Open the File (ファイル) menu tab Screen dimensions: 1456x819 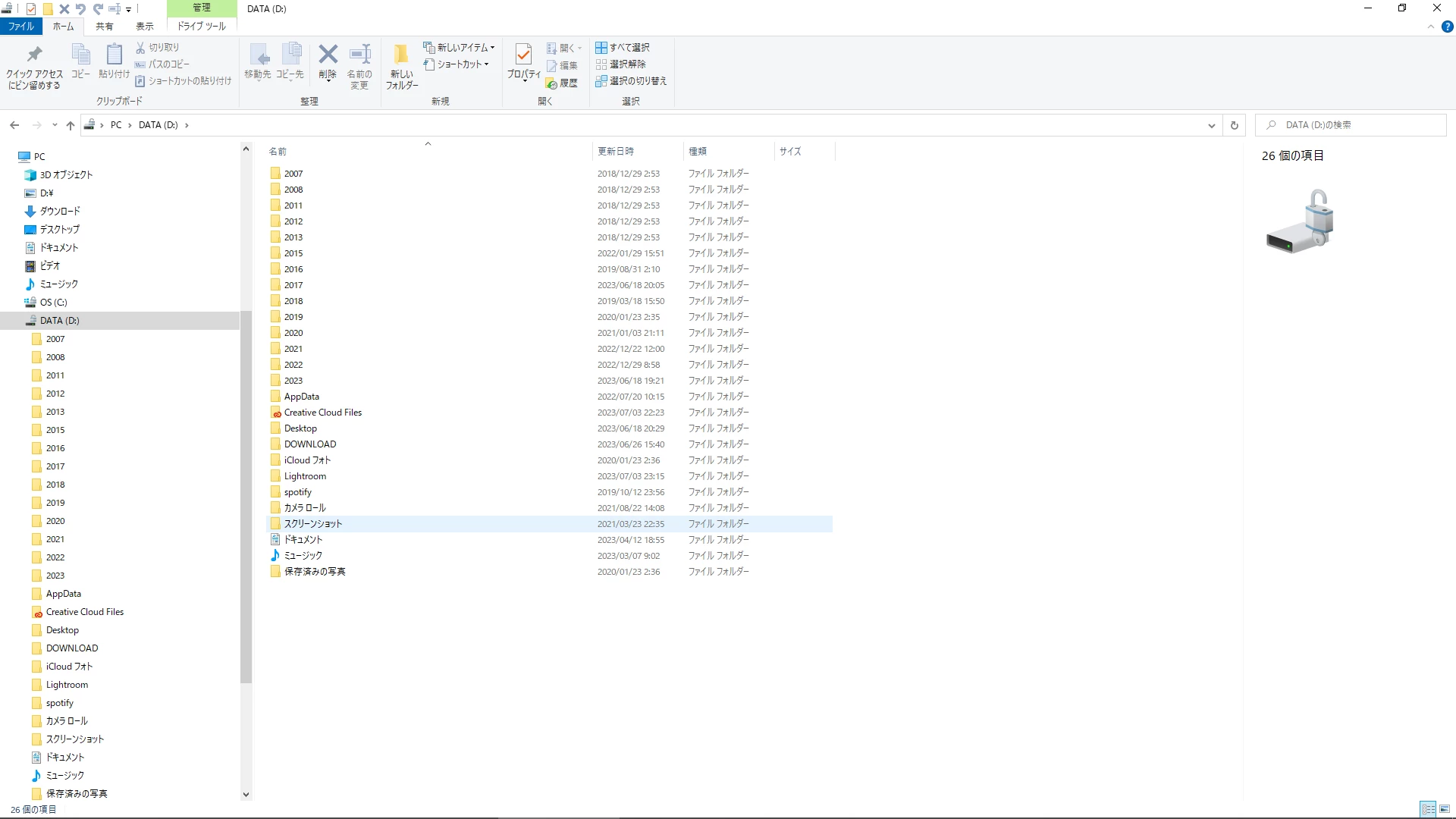(x=21, y=26)
